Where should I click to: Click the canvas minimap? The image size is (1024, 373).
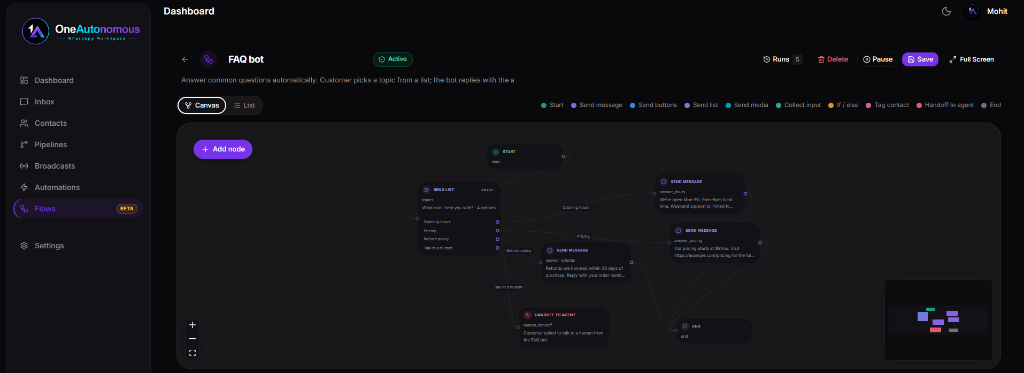[938, 320]
